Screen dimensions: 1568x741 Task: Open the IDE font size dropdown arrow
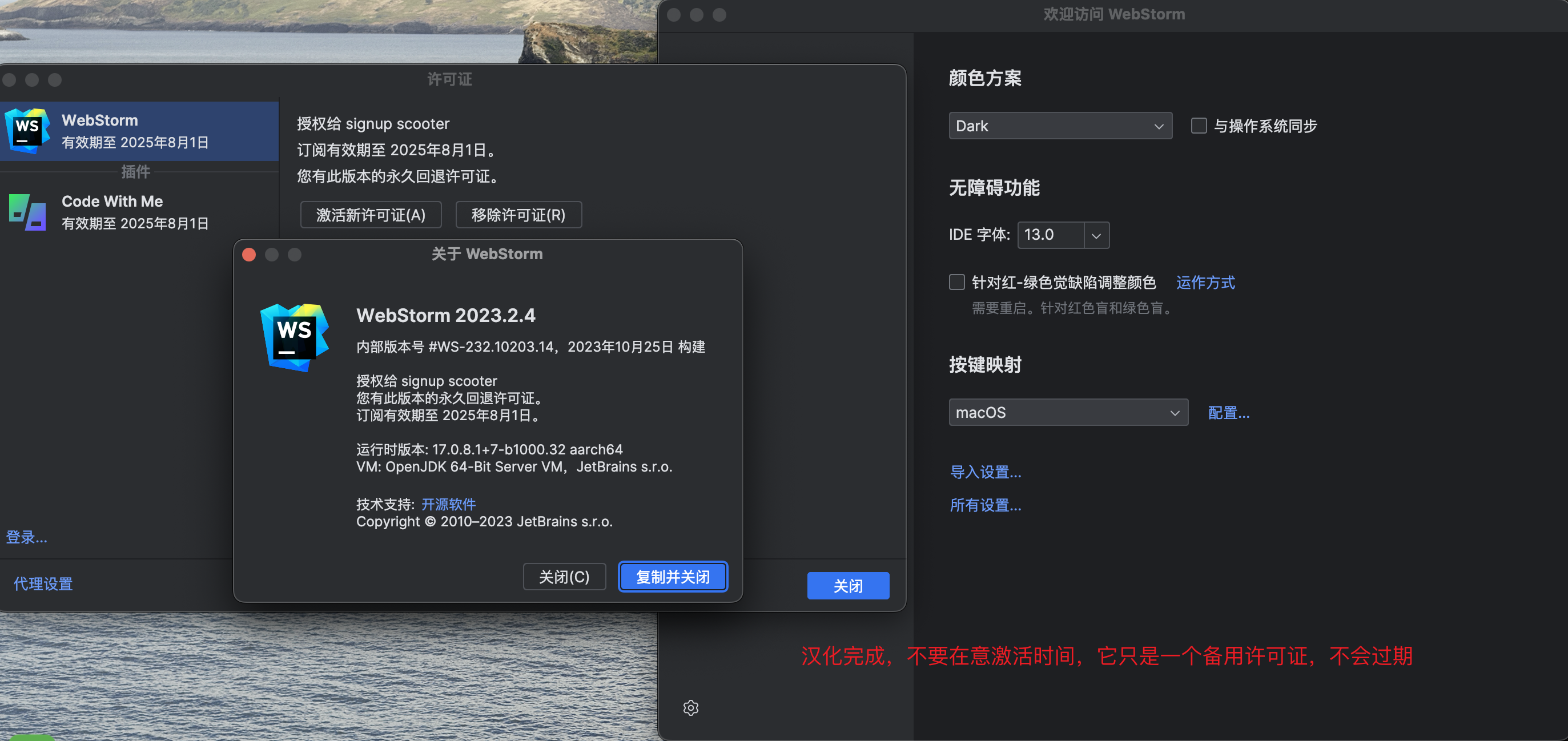tap(1096, 235)
